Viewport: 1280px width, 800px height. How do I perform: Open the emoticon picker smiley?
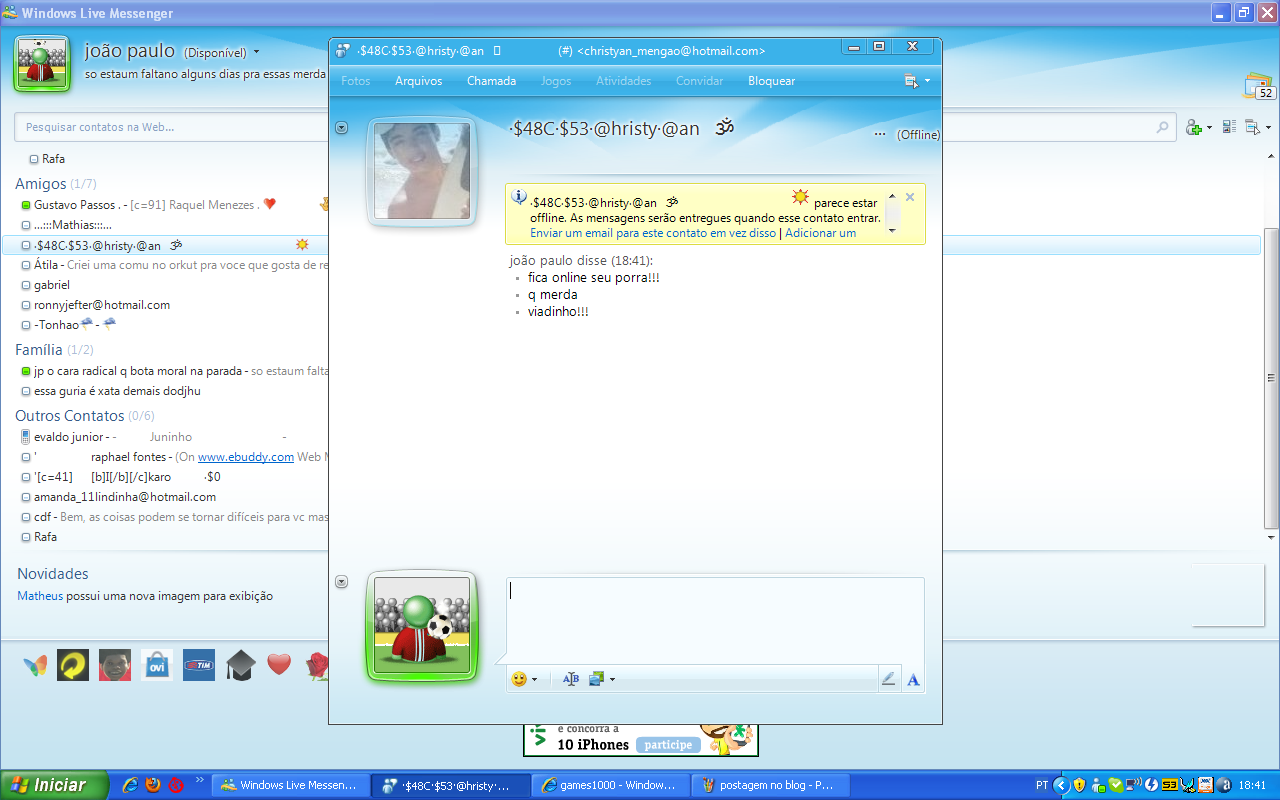[x=519, y=679]
